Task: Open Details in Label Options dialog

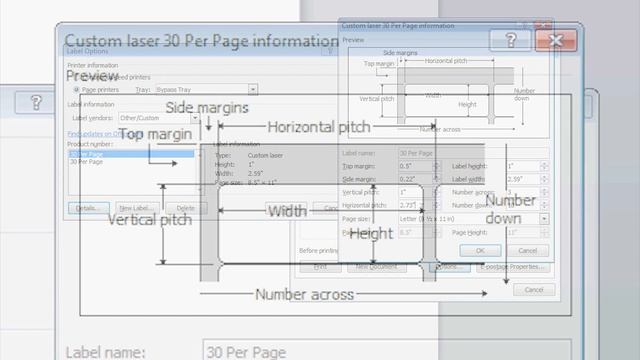Action: pos(89,208)
